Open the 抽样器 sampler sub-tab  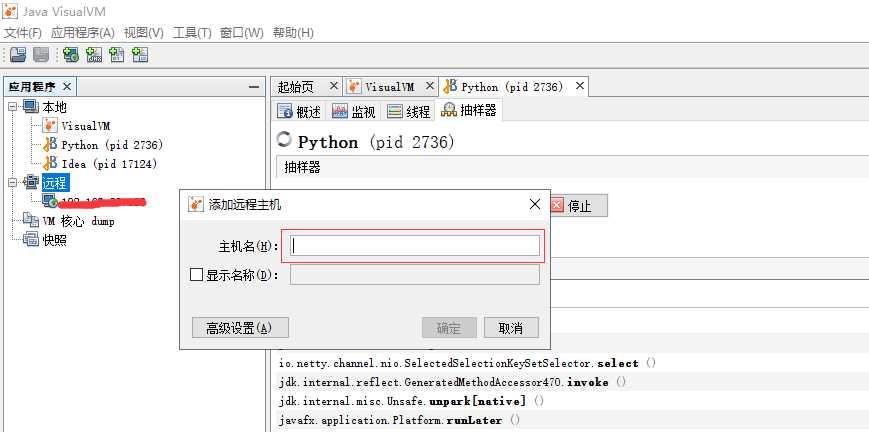coord(469,110)
